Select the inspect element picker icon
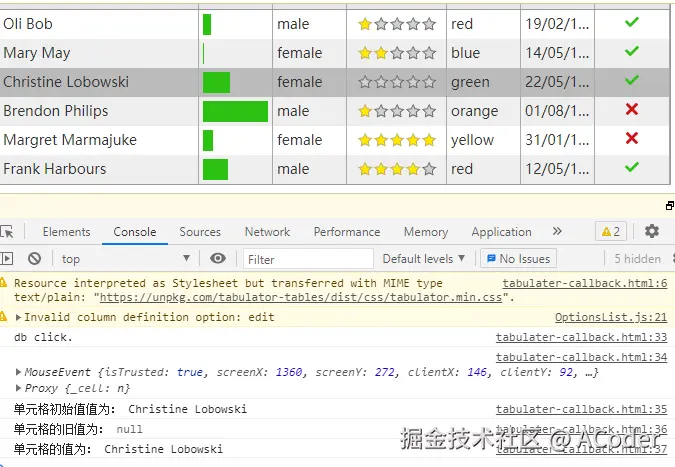675x467 pixels. pos(7,232)
